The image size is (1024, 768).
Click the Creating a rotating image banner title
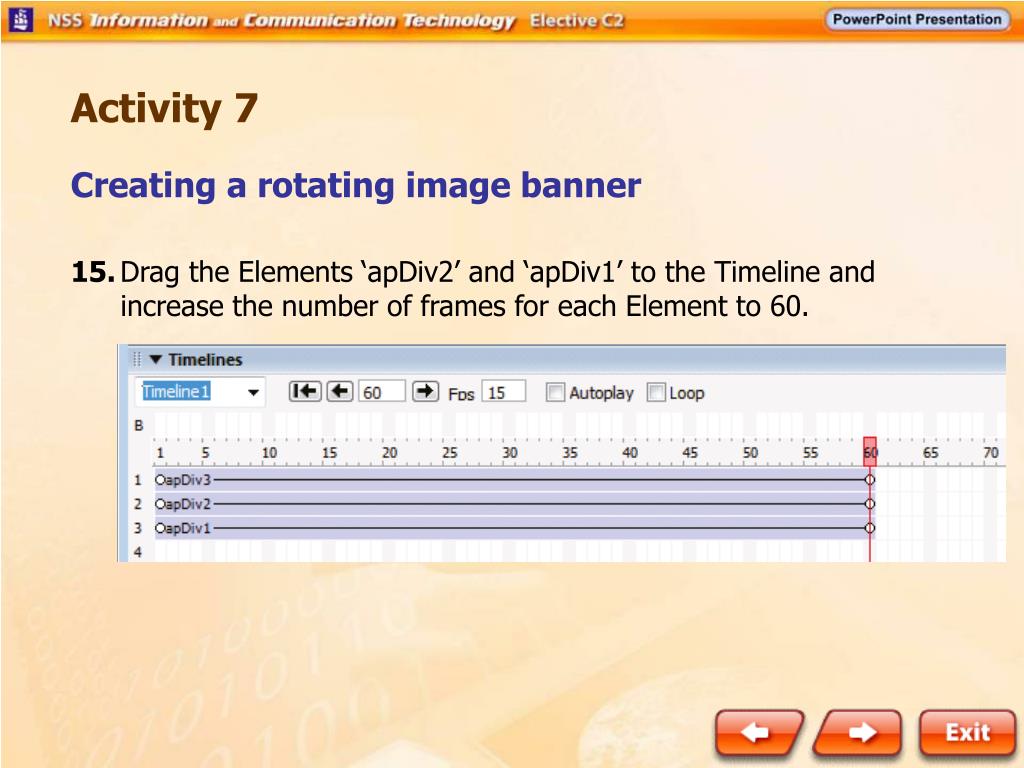(356, 185)
